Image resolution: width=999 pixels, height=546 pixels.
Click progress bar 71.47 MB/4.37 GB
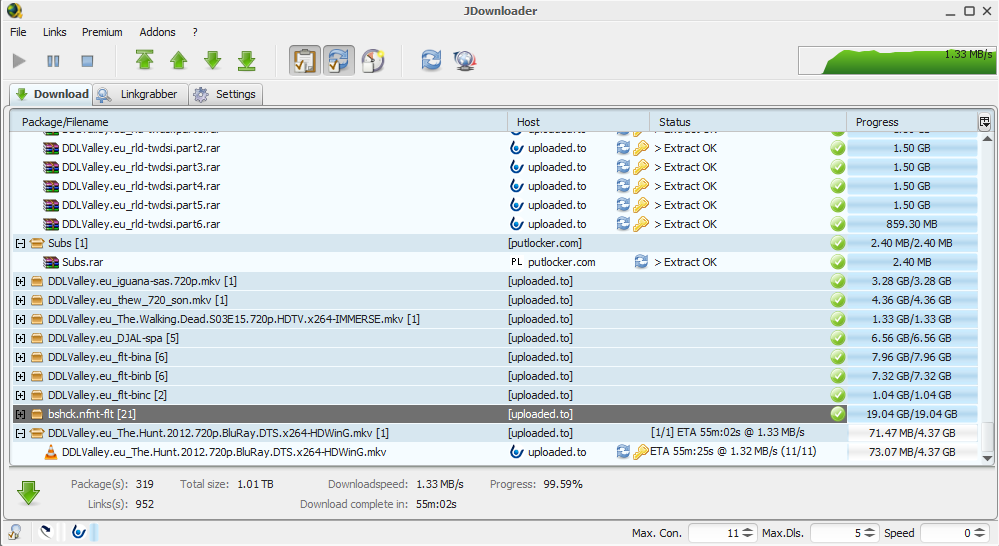click(x=912, y=433)
